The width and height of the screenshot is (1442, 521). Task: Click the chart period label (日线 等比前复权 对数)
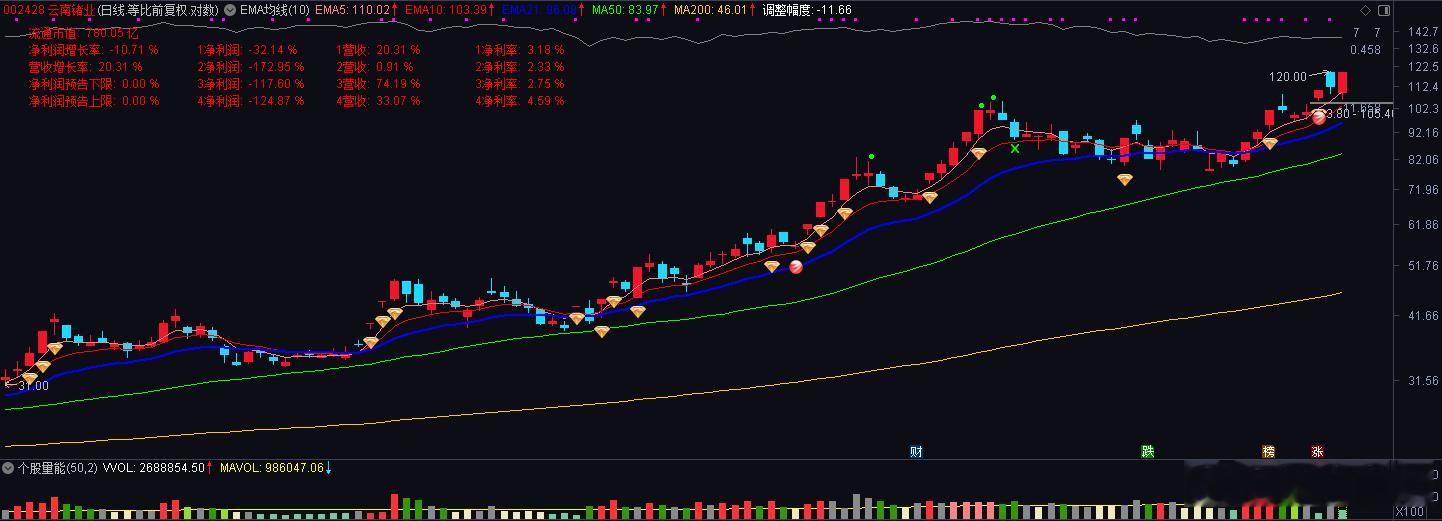(160, 10)
